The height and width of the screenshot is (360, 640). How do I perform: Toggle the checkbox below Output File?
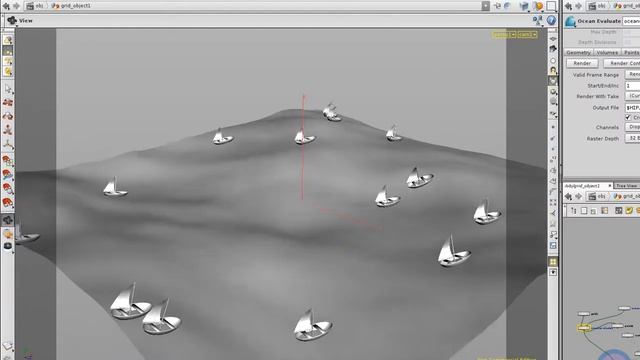pos(628,118)
